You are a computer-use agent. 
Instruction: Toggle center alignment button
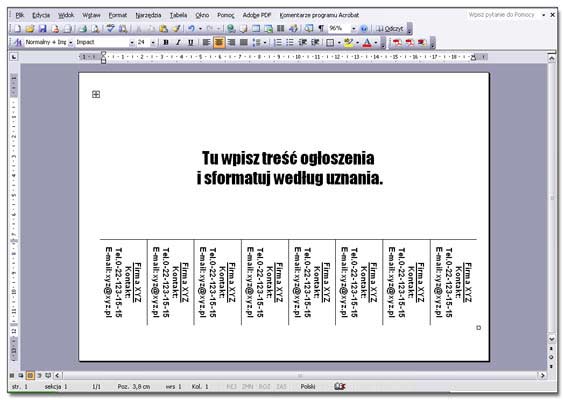coord(219,43)
